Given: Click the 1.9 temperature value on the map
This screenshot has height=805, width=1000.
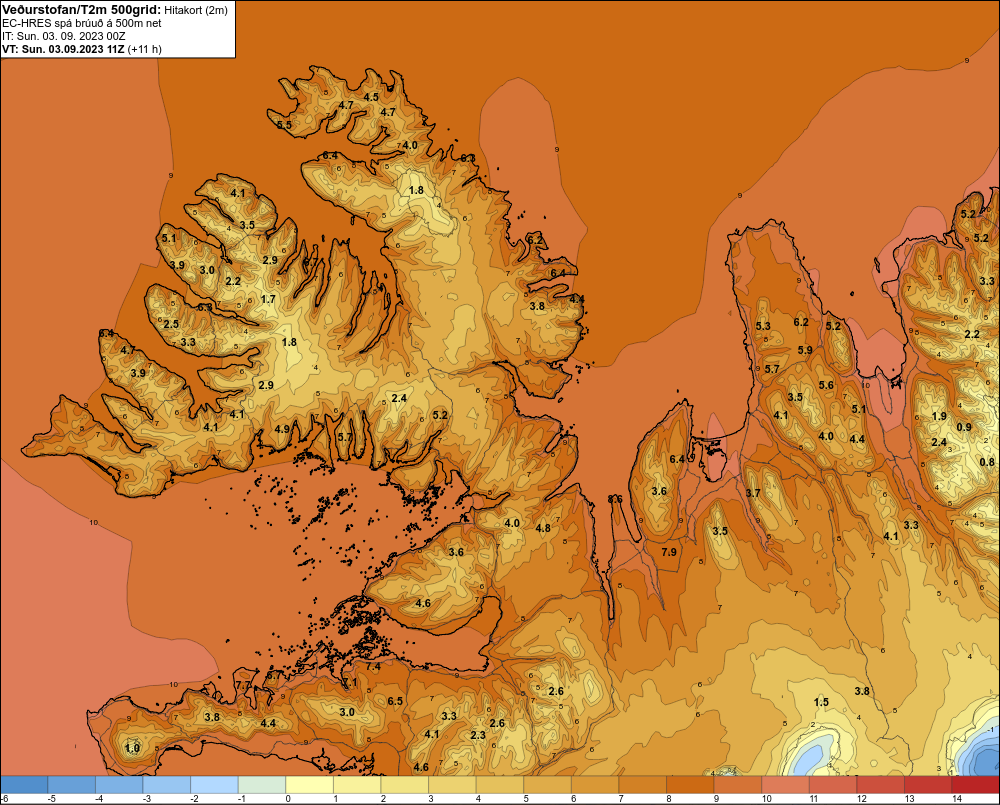Looking at the screenshot, I should click(939, 416).
